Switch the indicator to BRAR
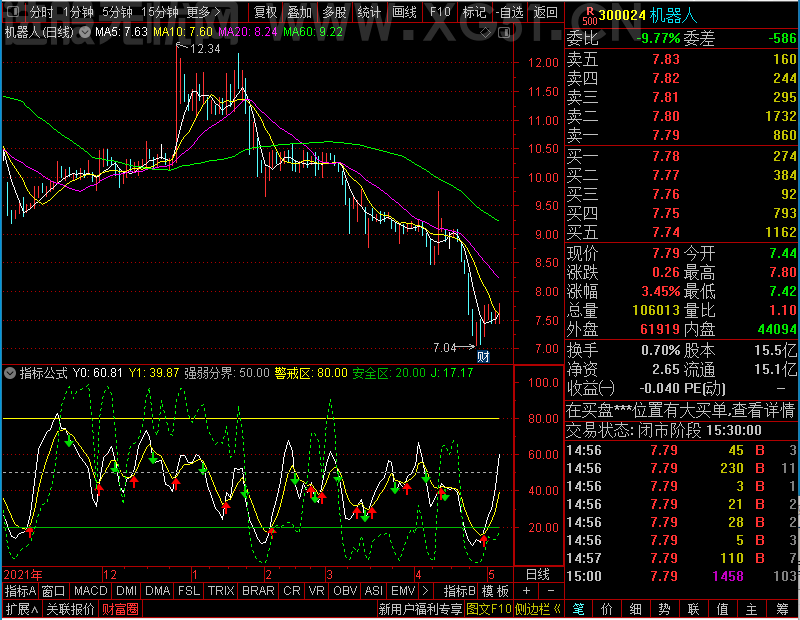The width and height of the screenshot is (800, 620). 258,591
